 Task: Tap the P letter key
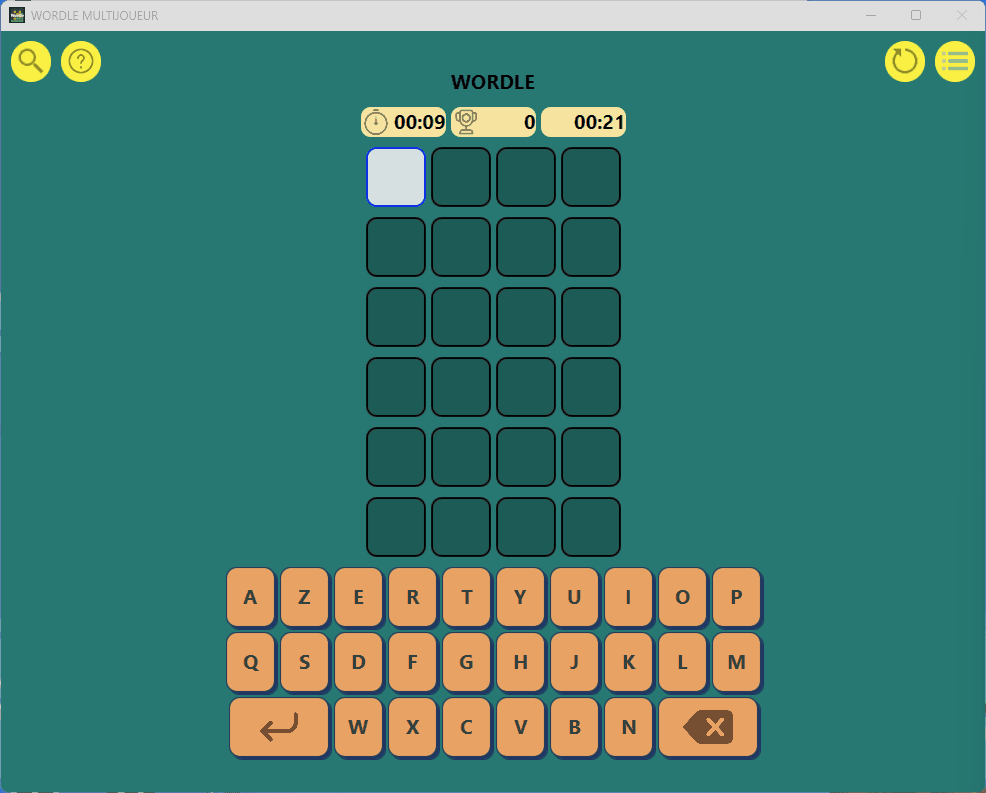(736, 597)
